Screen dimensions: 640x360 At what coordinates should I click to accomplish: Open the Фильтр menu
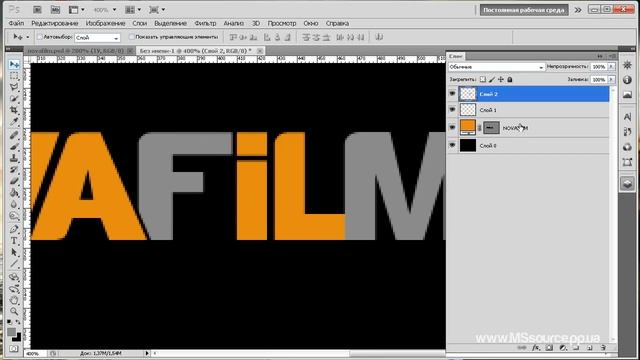pos(205,23)
